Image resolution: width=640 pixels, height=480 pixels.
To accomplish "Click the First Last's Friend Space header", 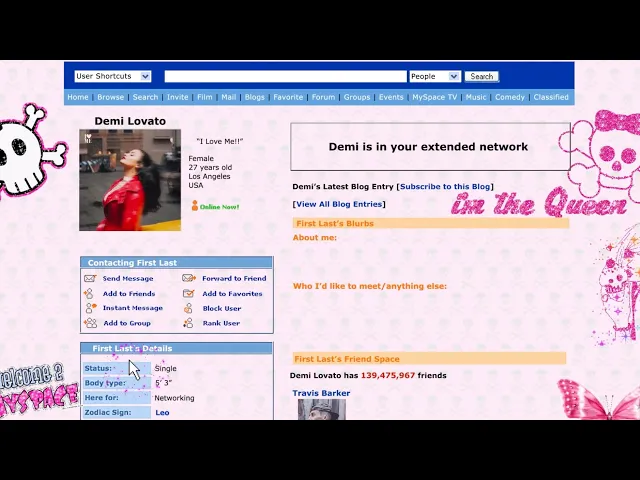I will tap(429, 359).
